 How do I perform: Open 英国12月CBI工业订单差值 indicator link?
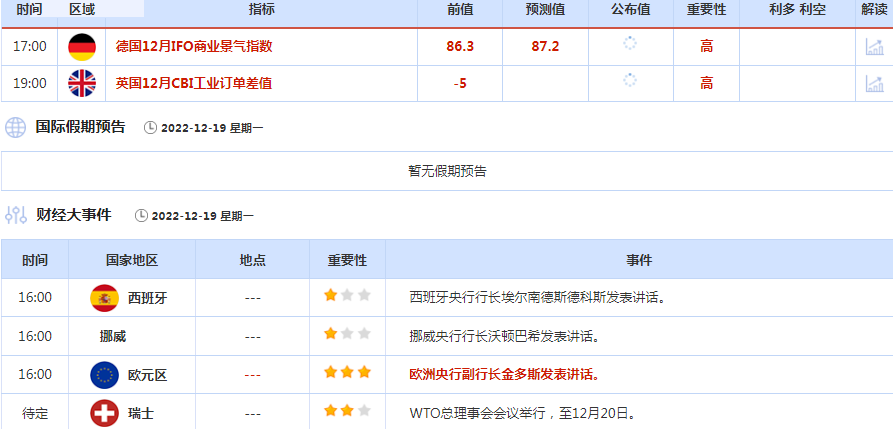pyautogui.click(x=194, y=83)
